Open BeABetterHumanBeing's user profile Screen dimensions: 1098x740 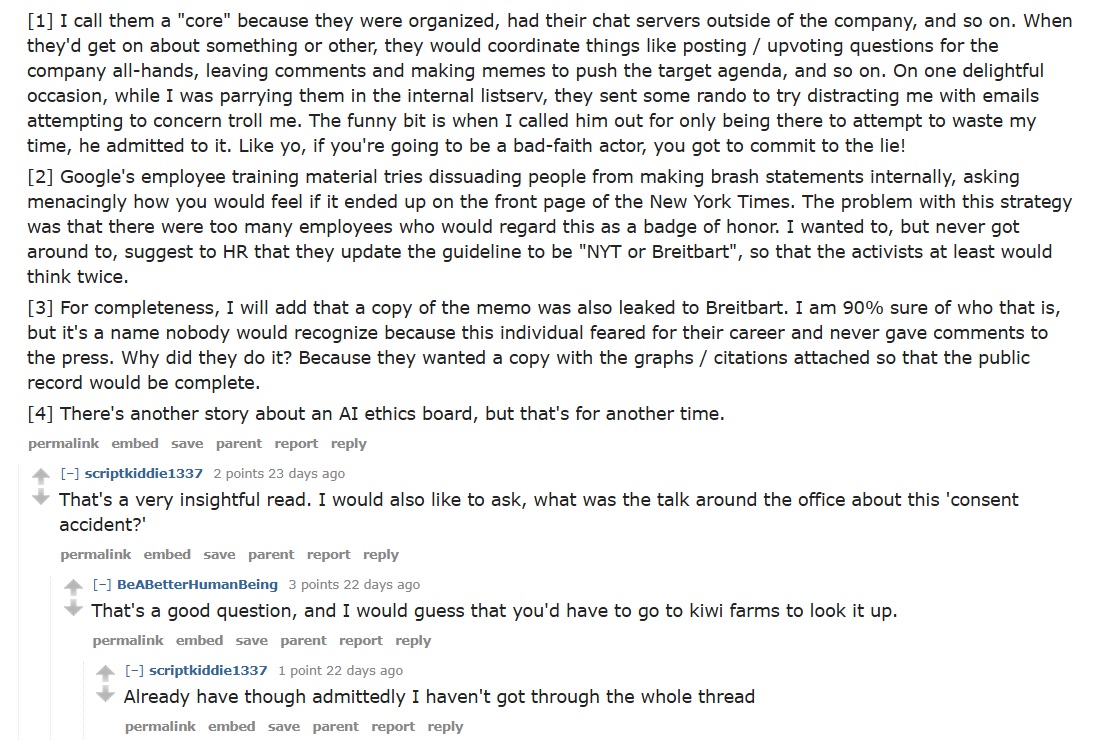click(197, 585)
